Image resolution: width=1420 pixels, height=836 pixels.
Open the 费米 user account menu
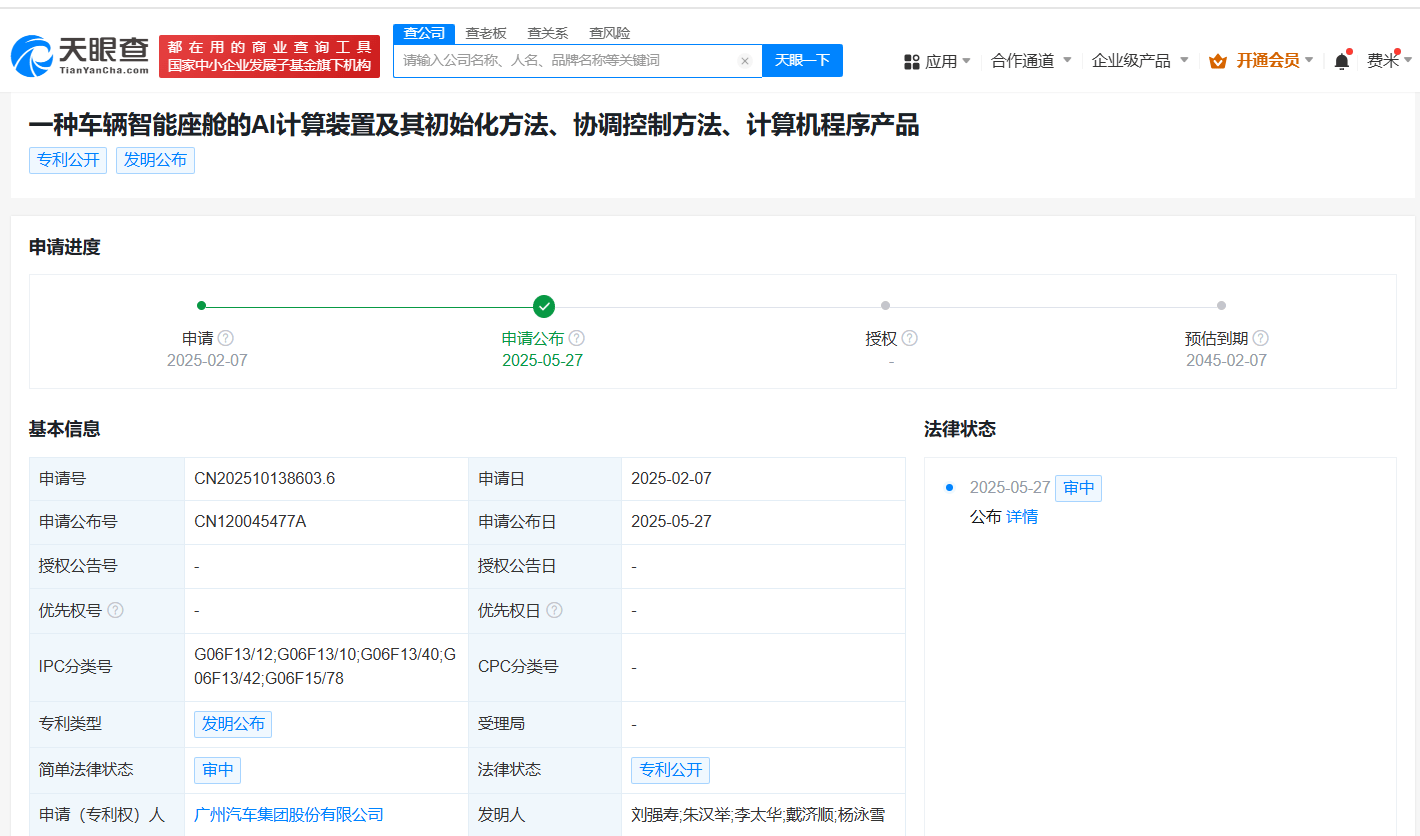pyautogui.click(x=1388, y=61)
